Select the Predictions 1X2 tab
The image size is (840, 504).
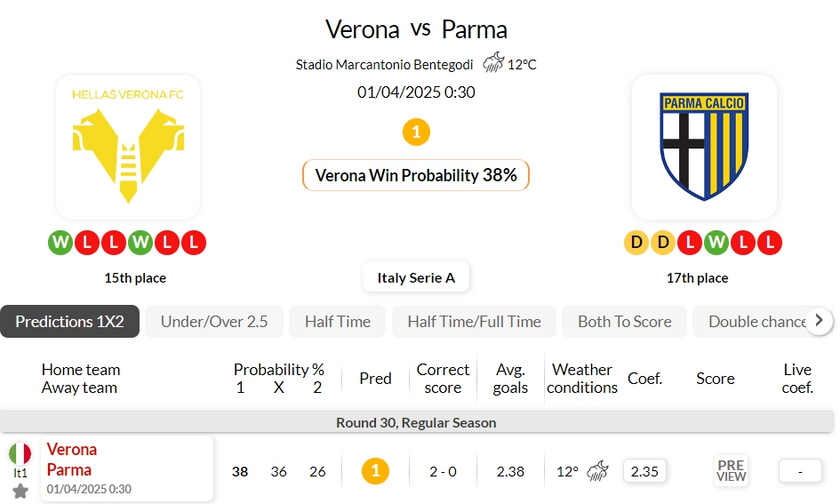[70, 321]
